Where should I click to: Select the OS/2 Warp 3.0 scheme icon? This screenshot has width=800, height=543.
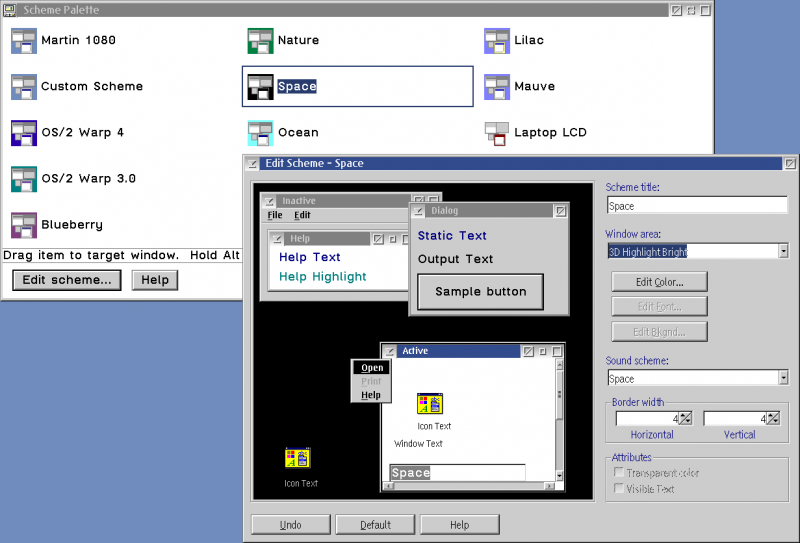point(24,179)
